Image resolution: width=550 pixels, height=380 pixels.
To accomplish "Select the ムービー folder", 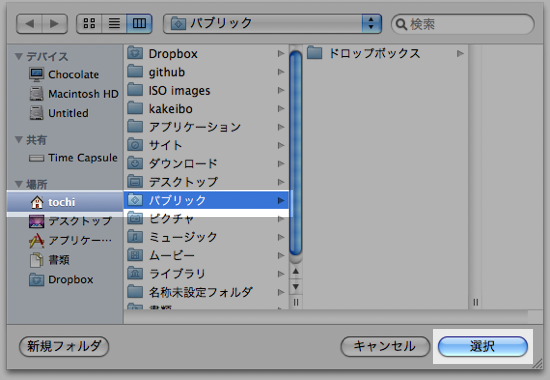I will (x=206, y=255).
